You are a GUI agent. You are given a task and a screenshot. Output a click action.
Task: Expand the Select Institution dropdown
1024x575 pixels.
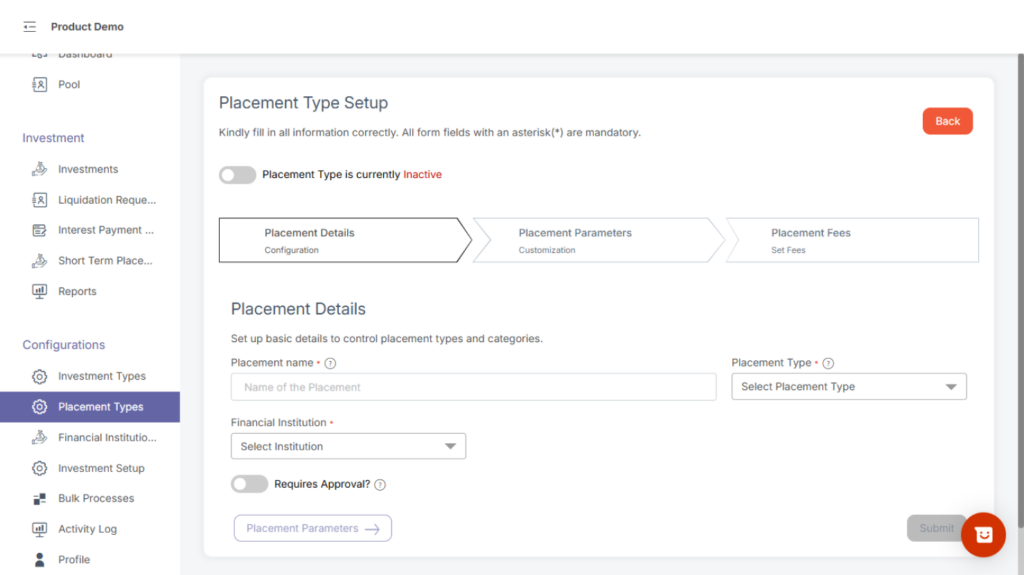348,446
